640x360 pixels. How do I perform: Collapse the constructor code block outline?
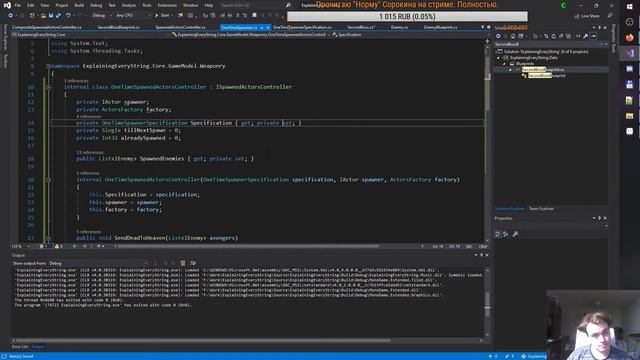point(48,180)
